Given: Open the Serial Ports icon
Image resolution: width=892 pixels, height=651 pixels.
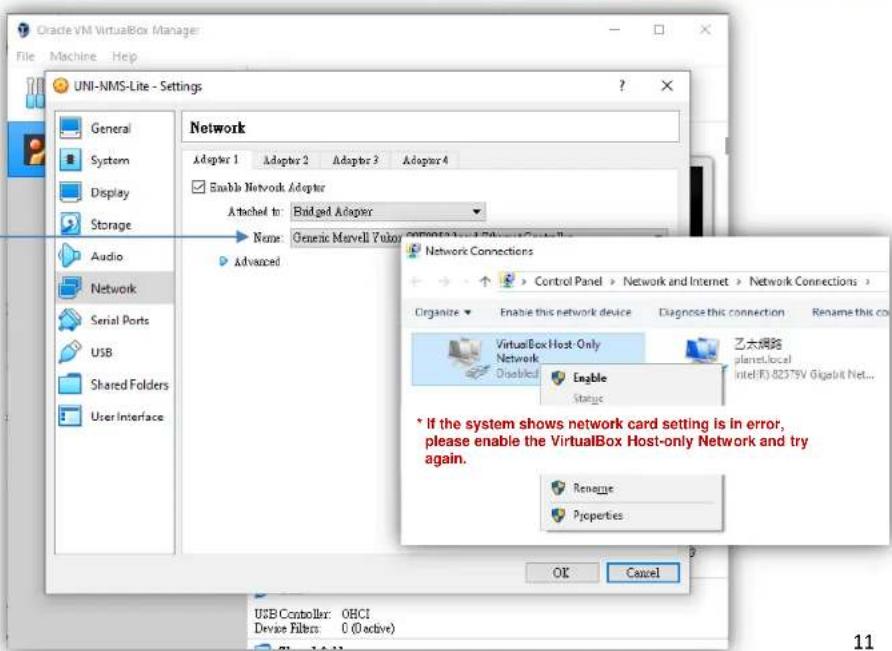Looking at the screenshot, I should [x=70, y=320].
